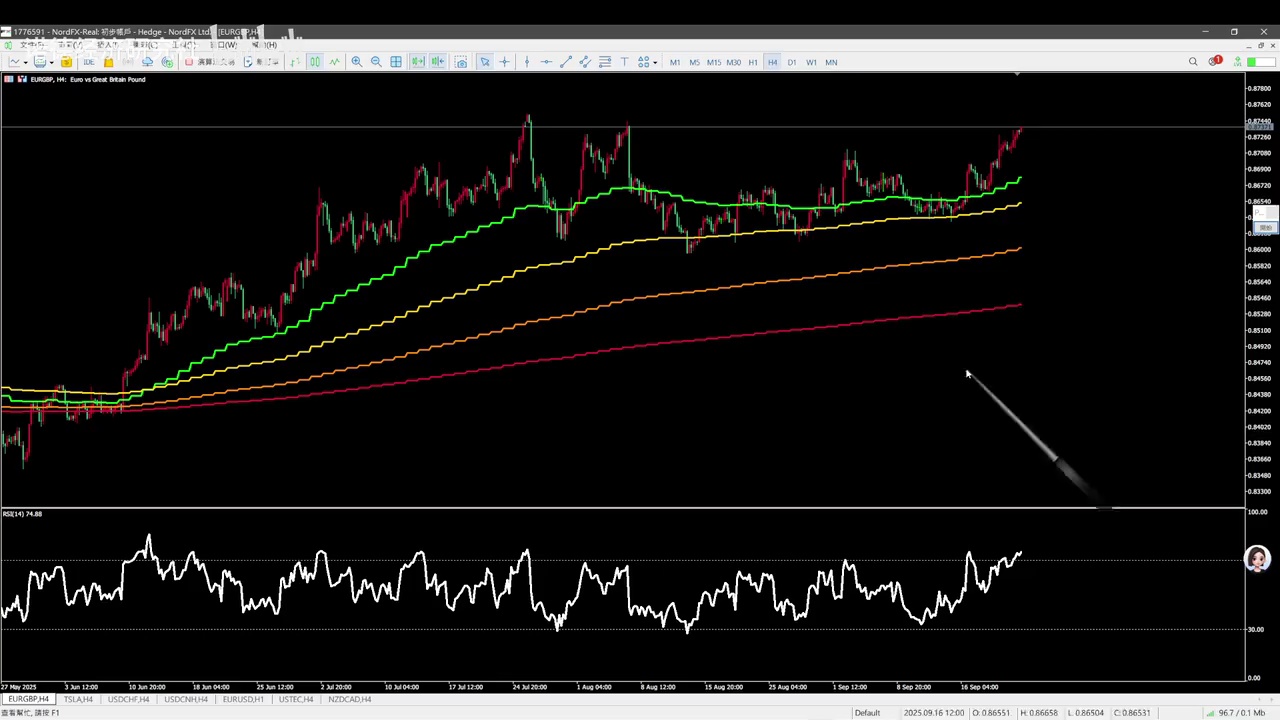Click EURGBP, H4 chart title label
The width and height of the screenshot is (1280, 720).
pos(88,79)
